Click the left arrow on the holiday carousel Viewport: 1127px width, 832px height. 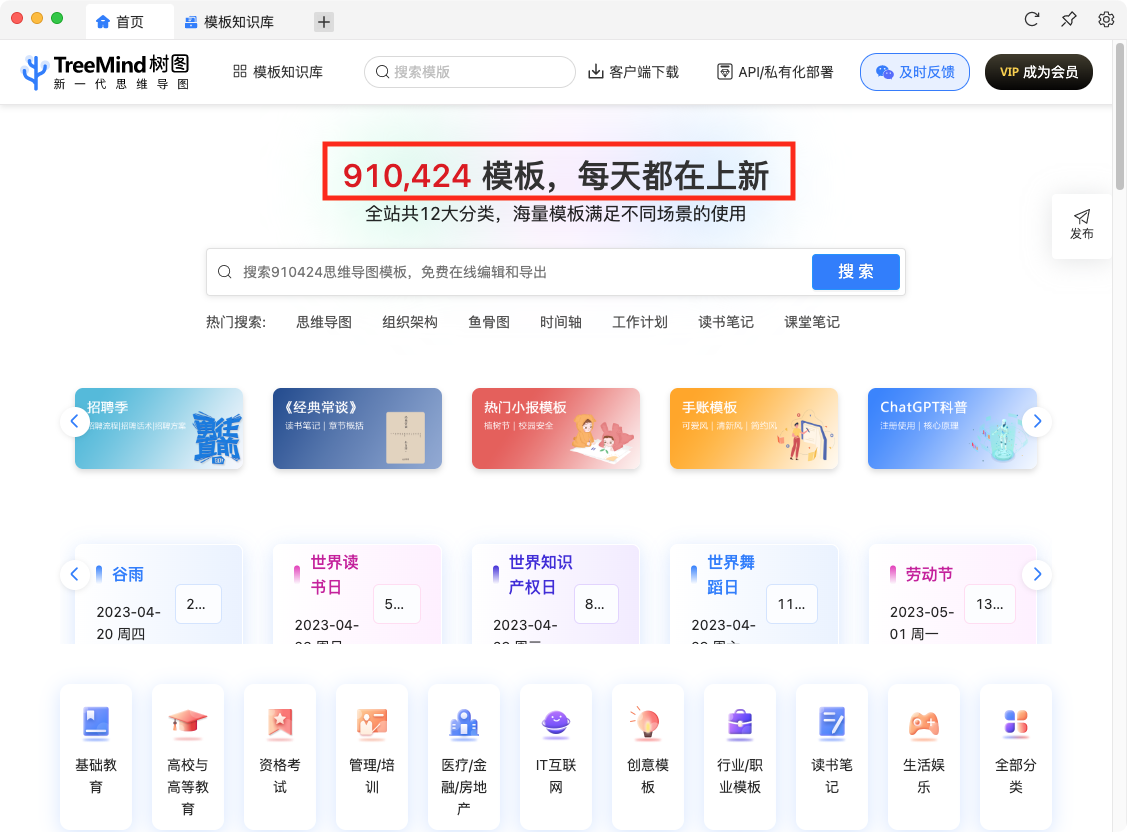click(75, 574)
